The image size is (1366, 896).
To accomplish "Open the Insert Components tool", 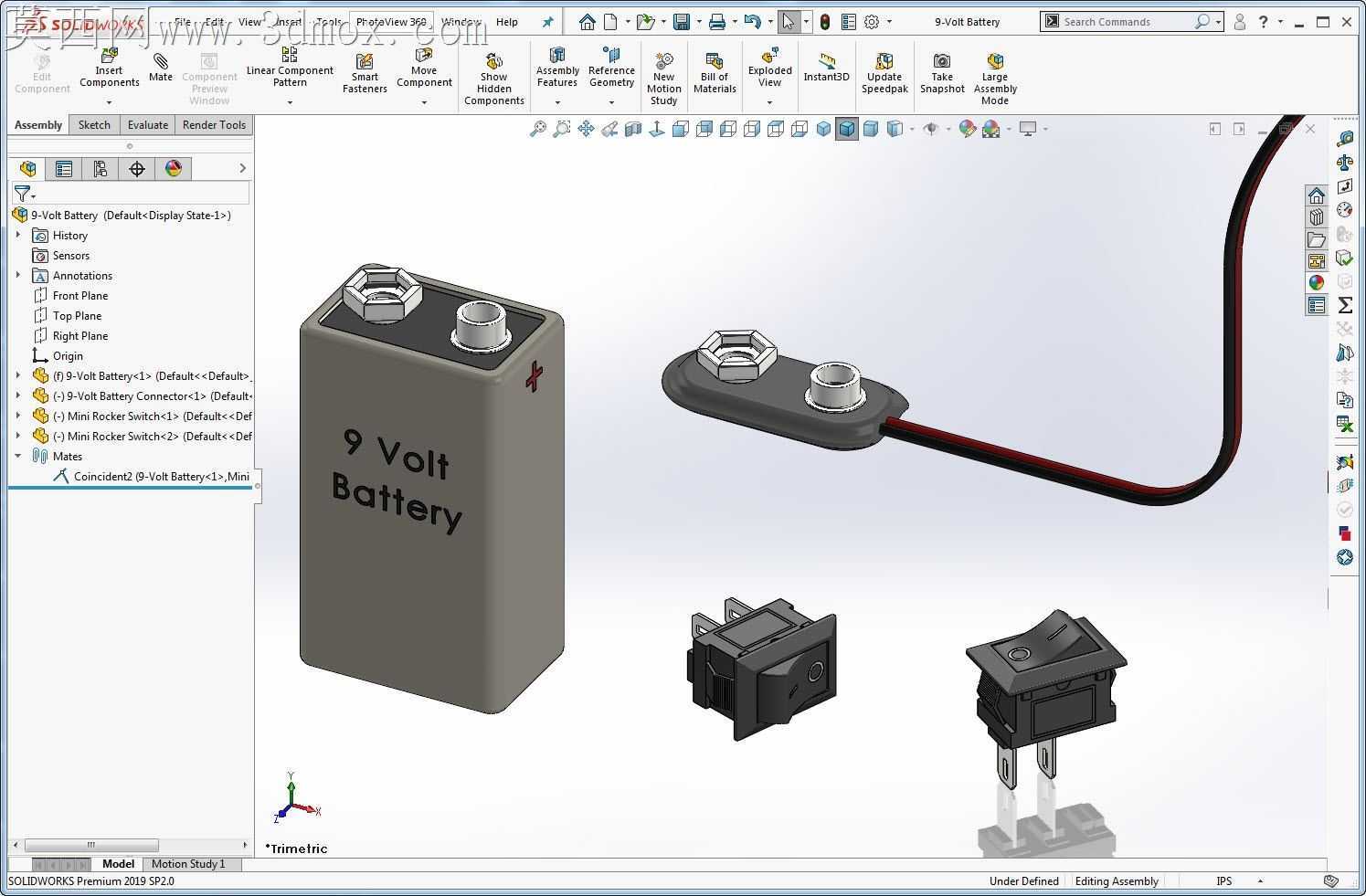I will 109,69.
